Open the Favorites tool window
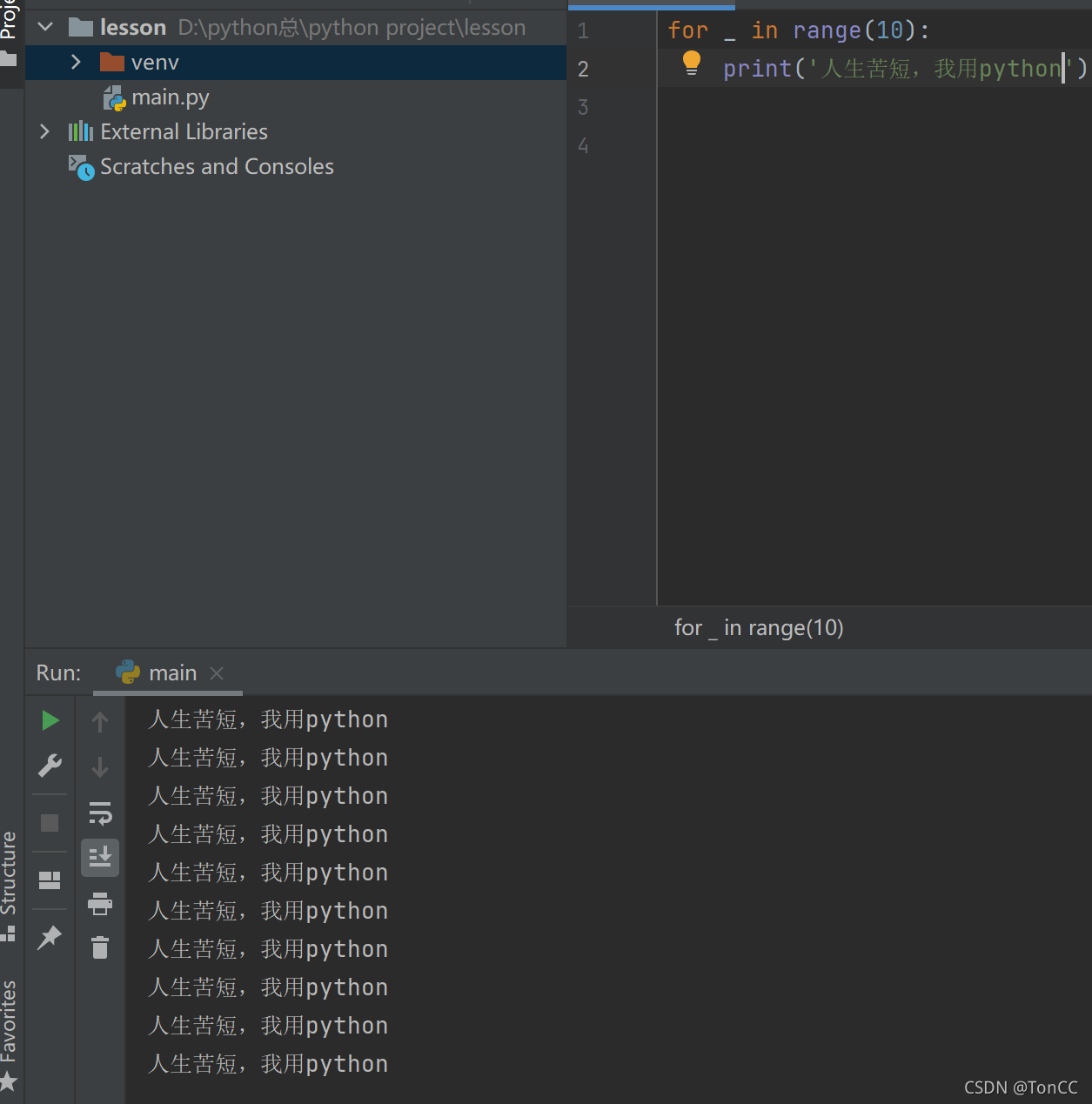This screenshot has height=1104, width=1092. click(9, 1021)
